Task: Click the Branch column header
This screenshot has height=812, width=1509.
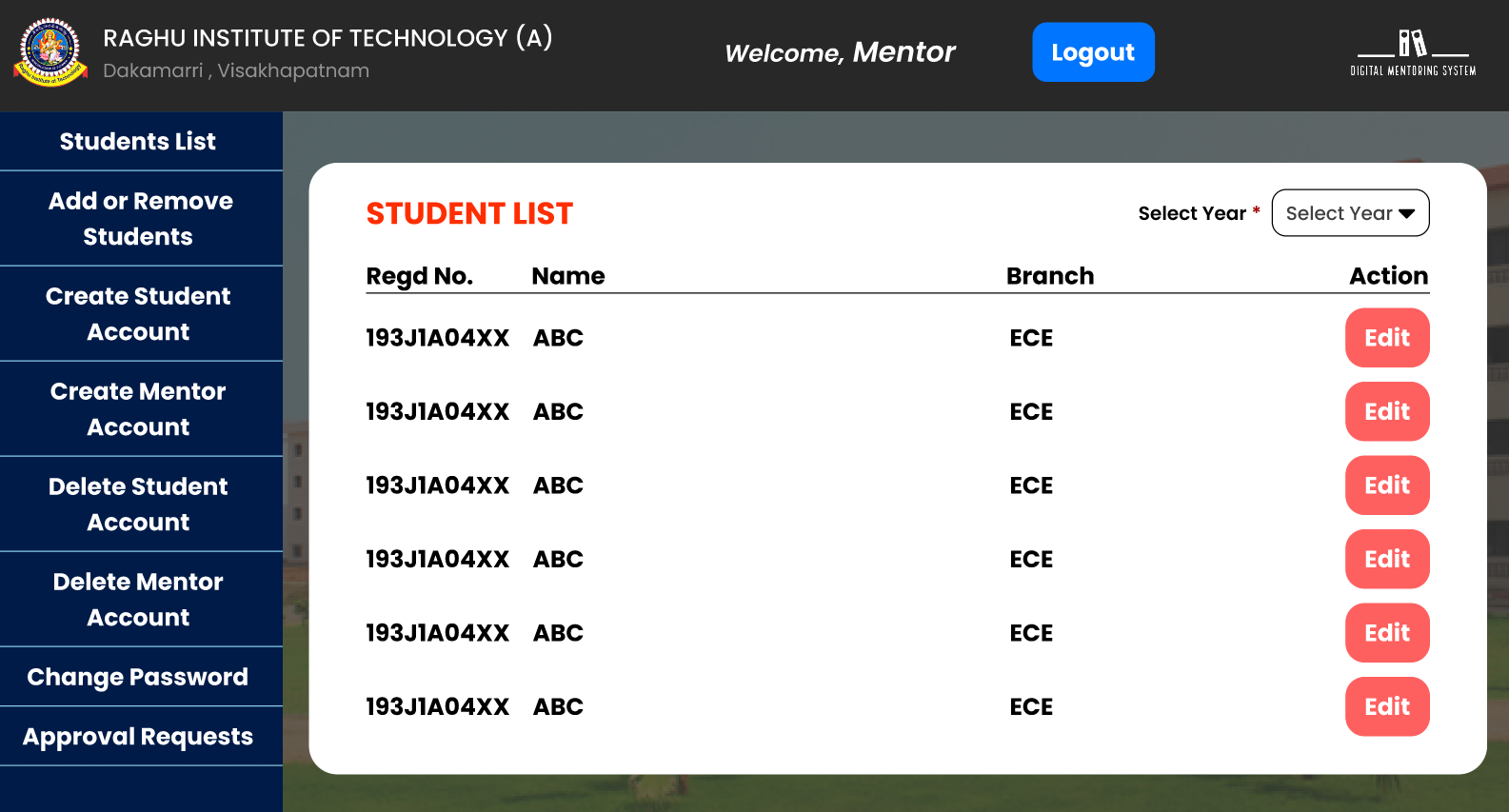Action: [x=1049, y=276]
